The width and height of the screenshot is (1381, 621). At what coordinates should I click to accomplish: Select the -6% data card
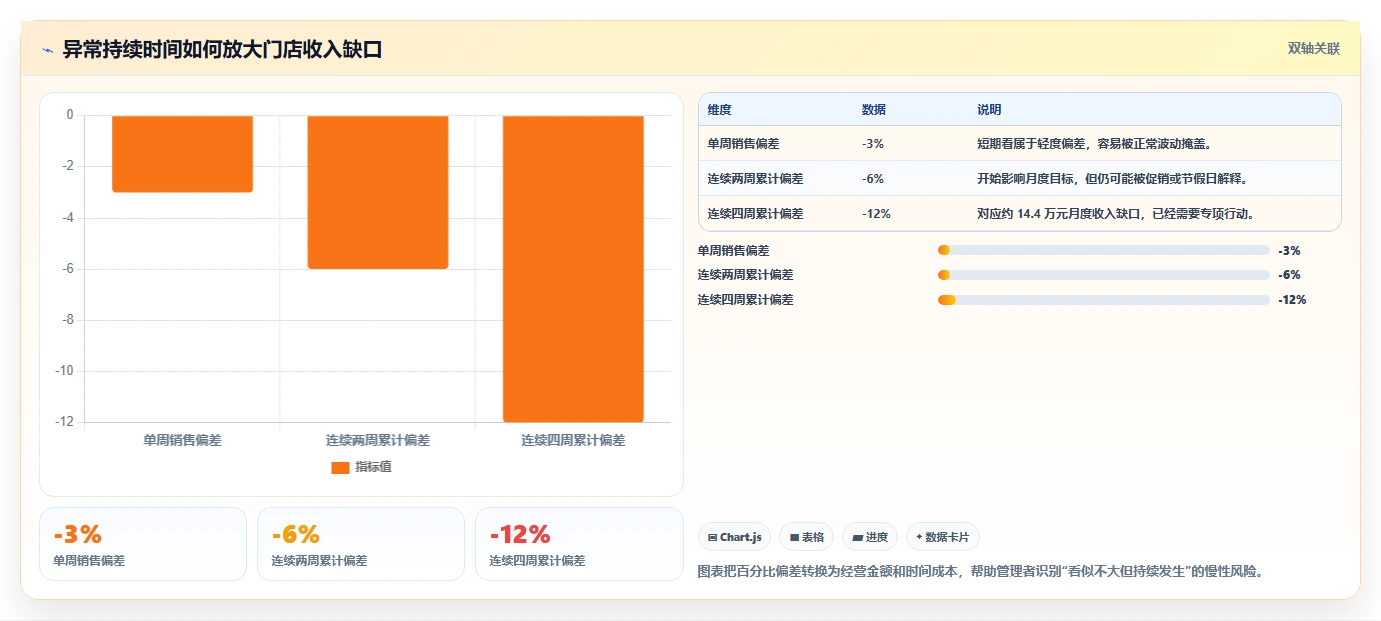click(x=361, y=544)
